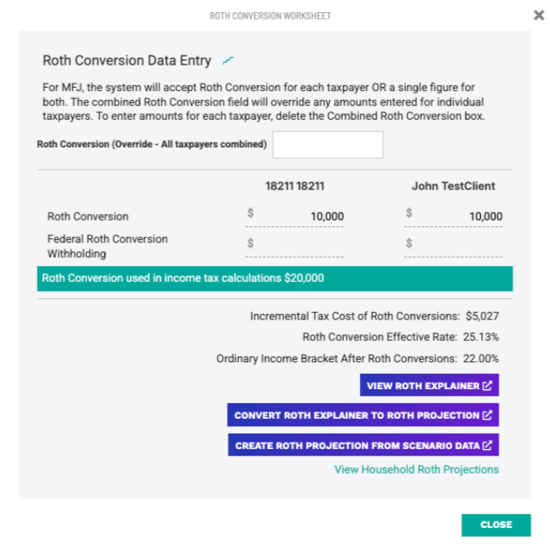Click the Roth Conversion Effective Rate 25.13% value
Image resolution: width=550 pixels, height=554 pixels.
pos(481,337)
